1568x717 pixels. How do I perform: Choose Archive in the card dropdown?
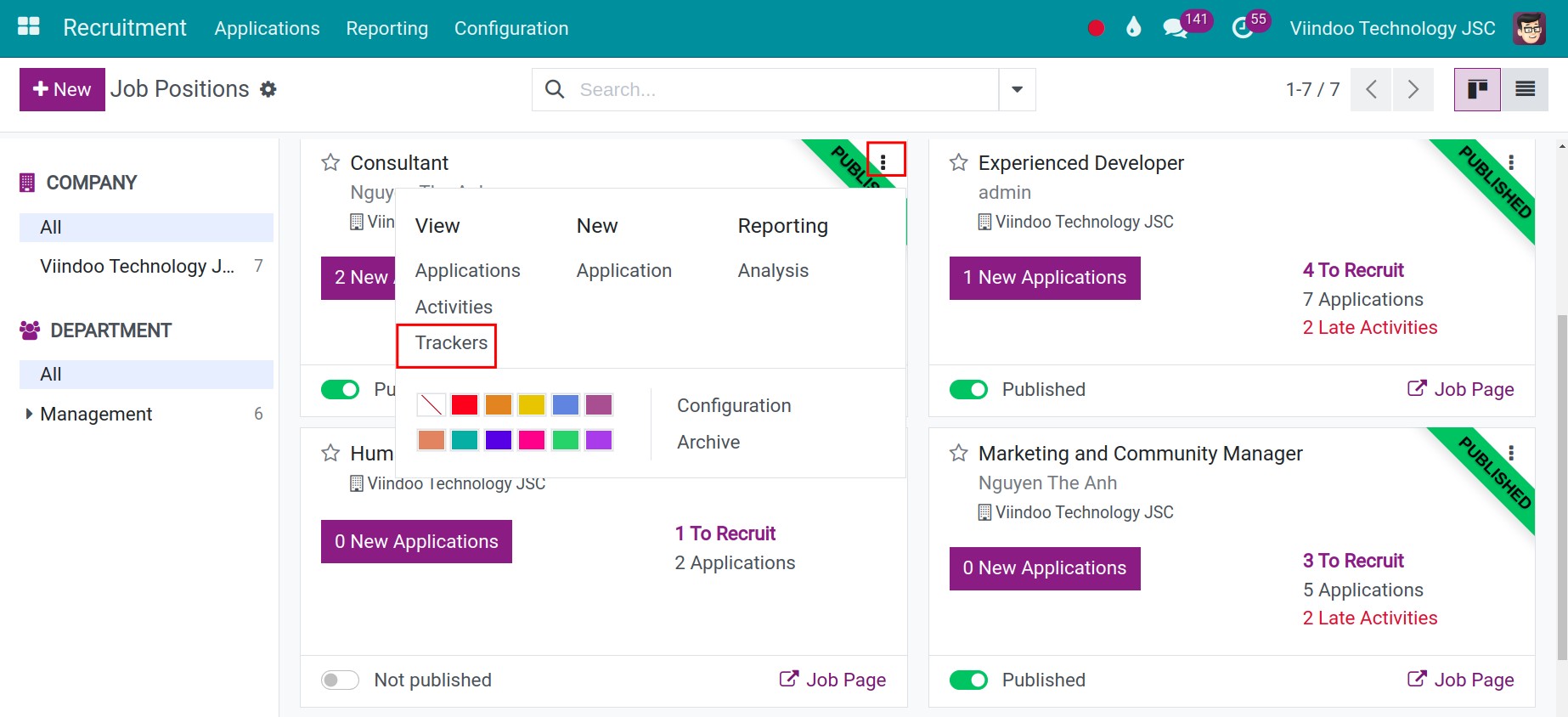click(708, 442)
